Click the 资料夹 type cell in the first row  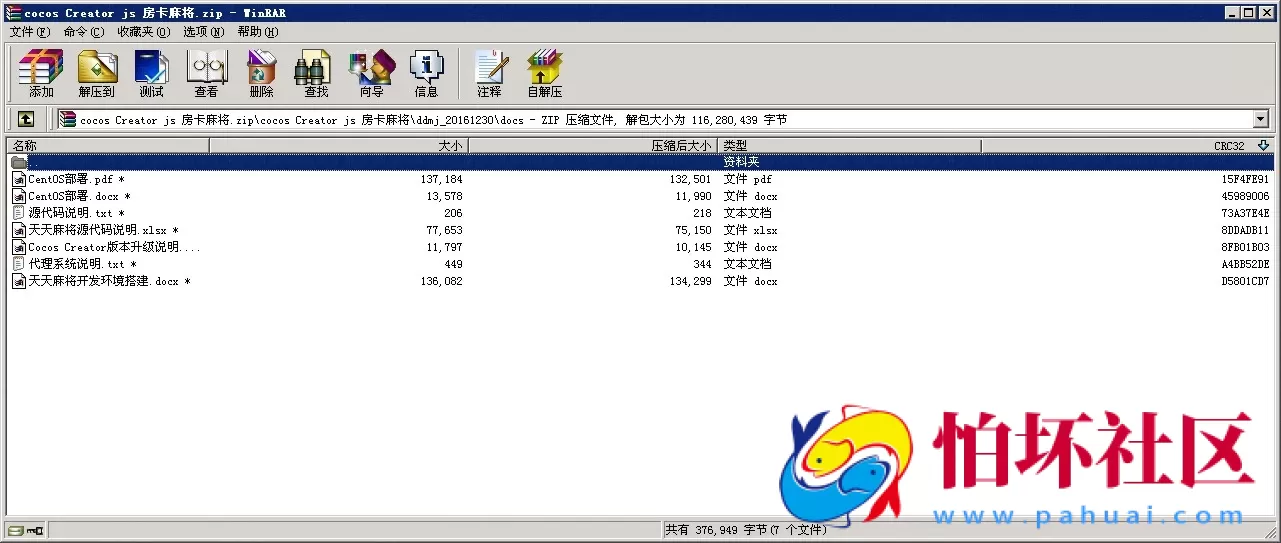click(741, 162)
